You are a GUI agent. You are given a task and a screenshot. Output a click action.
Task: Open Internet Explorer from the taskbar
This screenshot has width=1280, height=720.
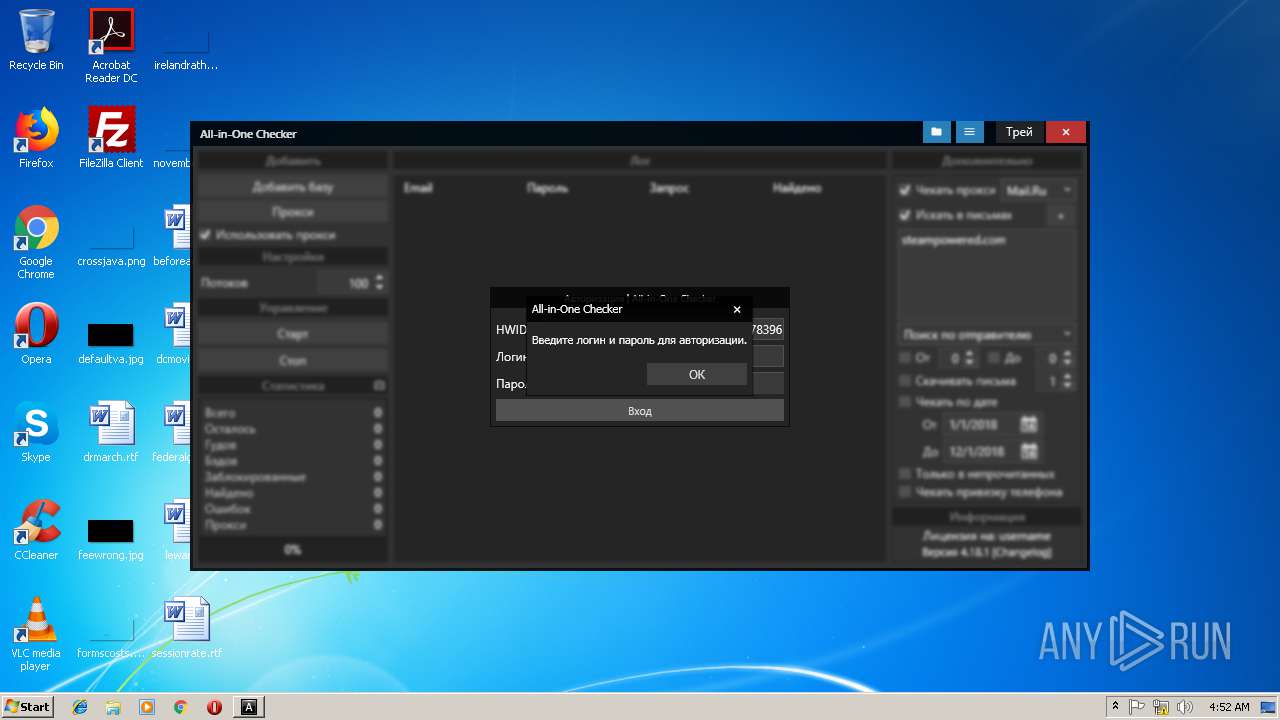click(80, 707)
